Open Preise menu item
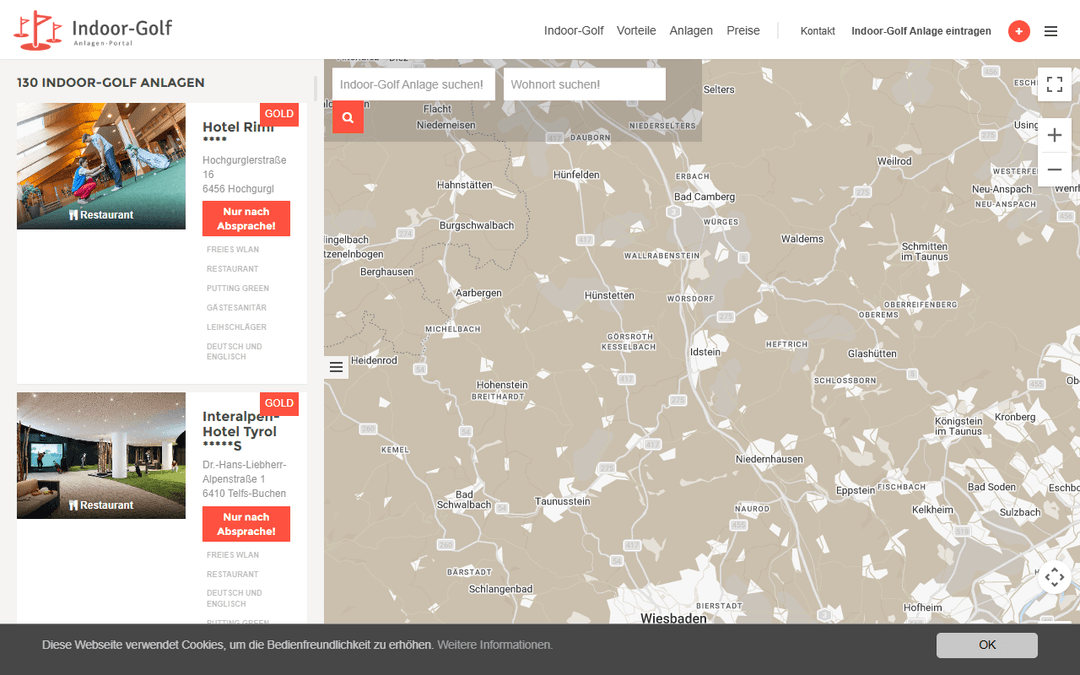This screenshot has width=1080, height=675. pos(743,31)
